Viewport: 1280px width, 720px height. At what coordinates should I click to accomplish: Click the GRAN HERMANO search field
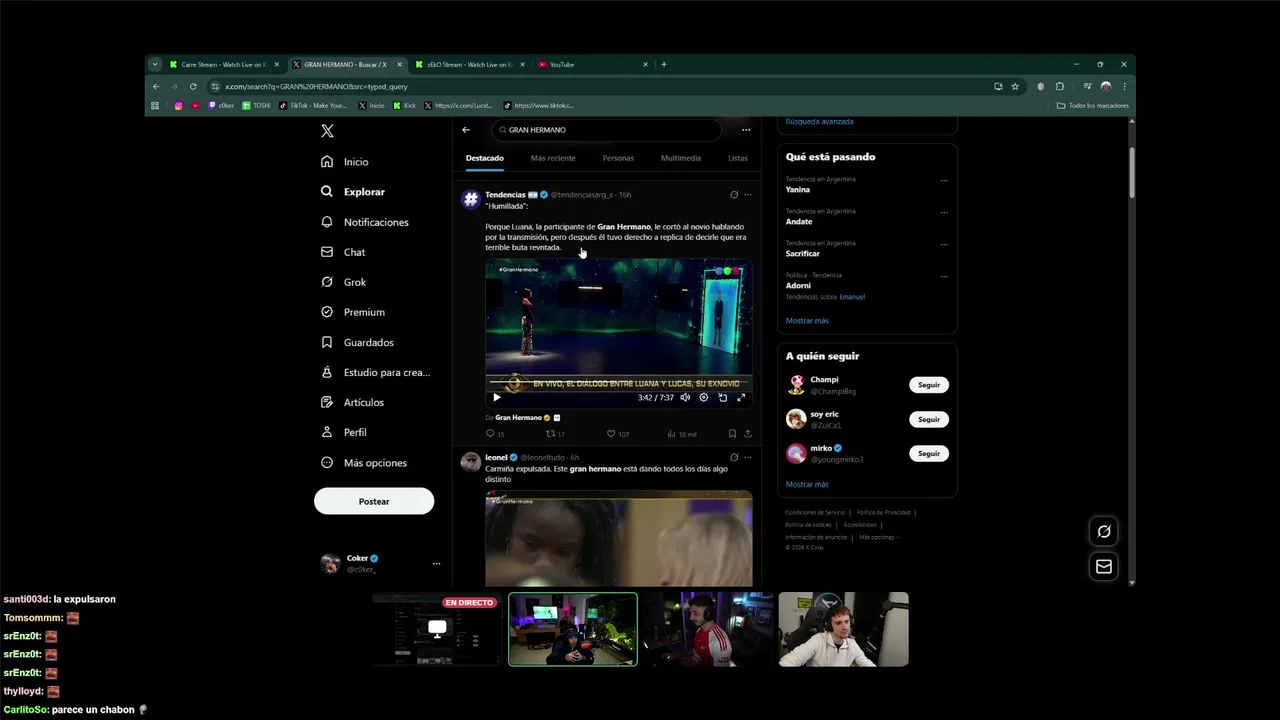pyautogui.click(x=606, y=130)
